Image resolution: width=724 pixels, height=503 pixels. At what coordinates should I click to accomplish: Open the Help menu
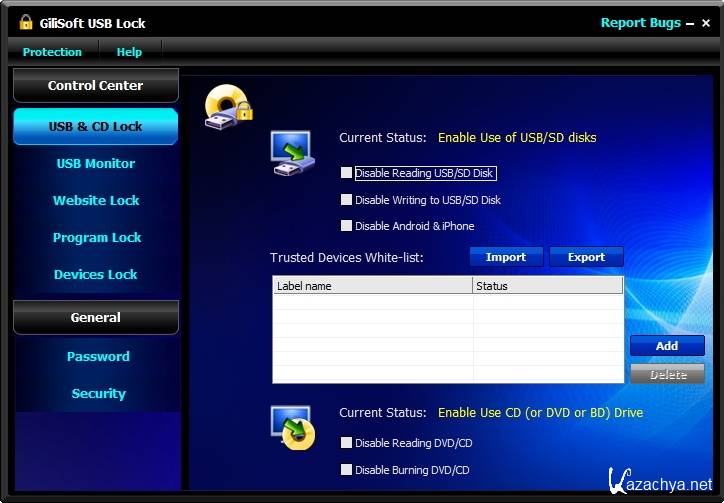pos(129,52)
